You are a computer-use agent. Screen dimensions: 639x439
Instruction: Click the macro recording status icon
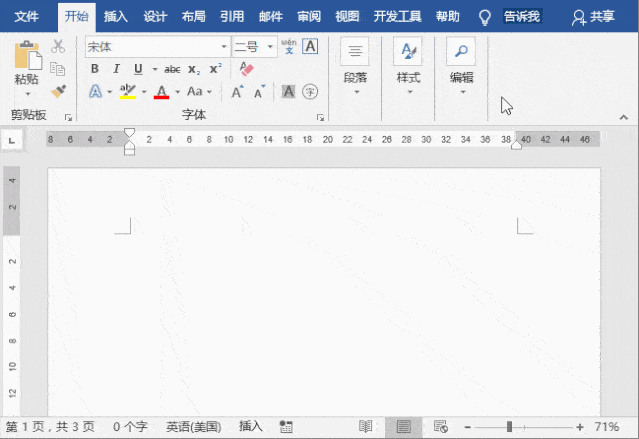[286, 427]
